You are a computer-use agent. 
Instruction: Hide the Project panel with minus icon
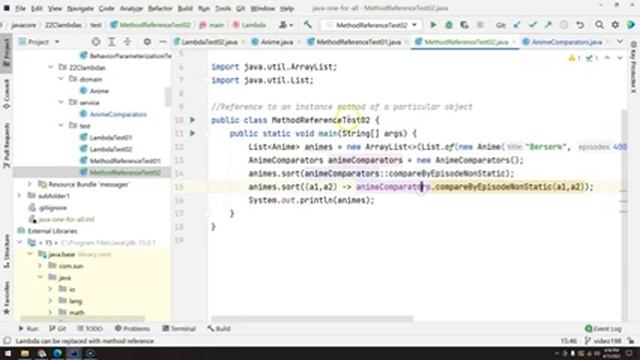(162, 42)
